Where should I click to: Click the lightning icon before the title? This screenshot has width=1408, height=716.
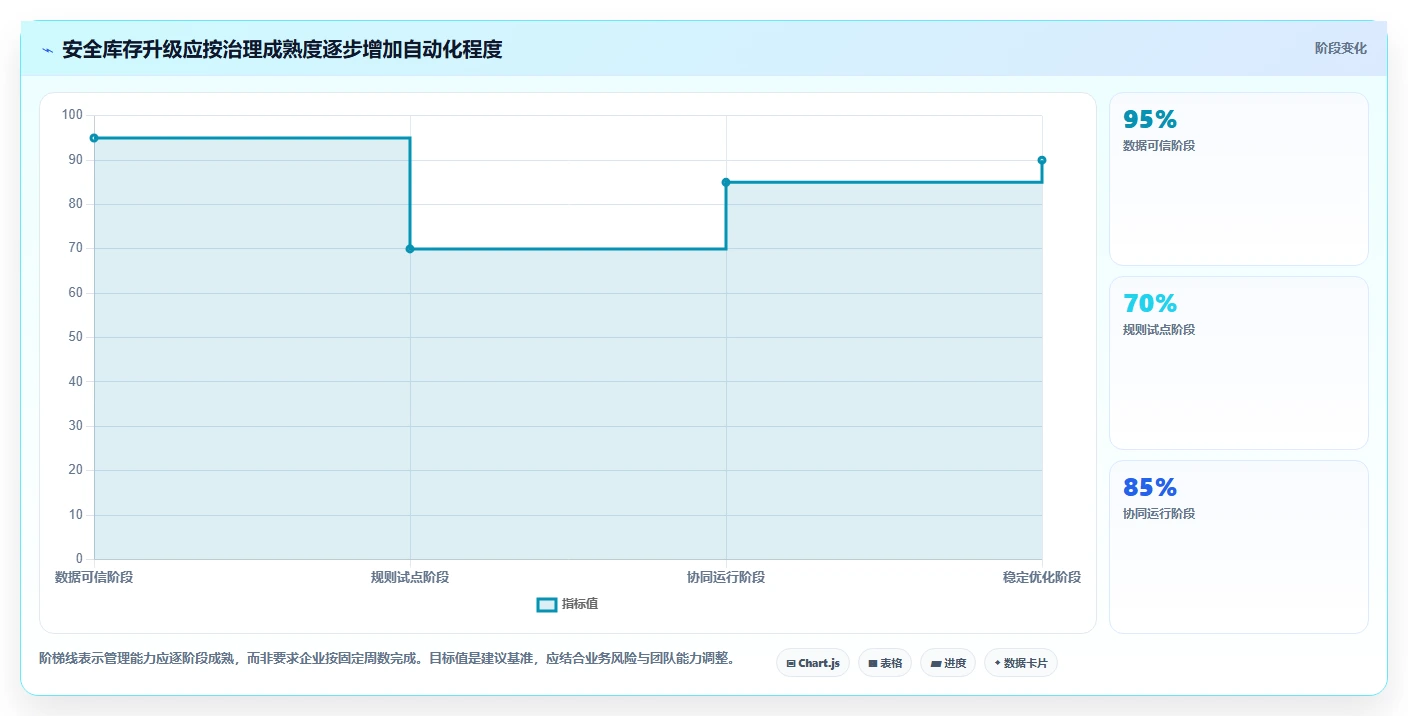coord(47,50)
